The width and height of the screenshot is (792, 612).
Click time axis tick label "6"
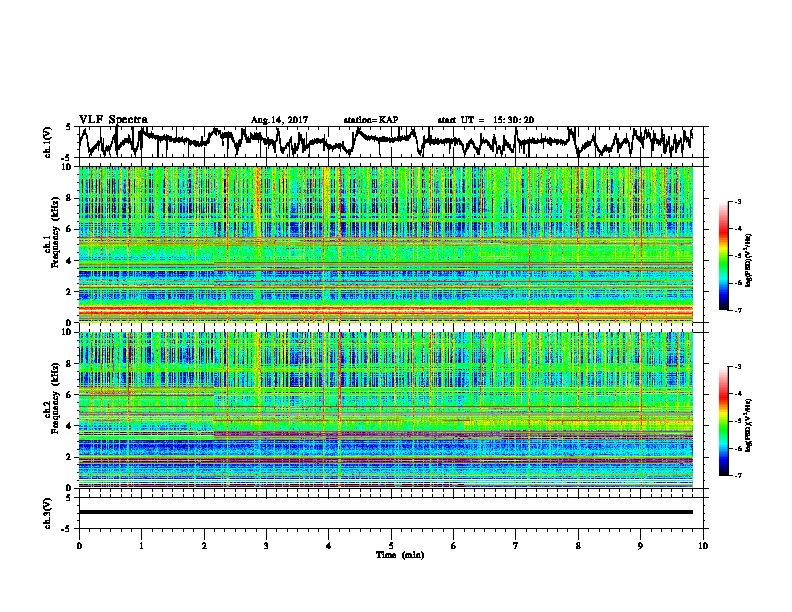click(x=454, y=546)
